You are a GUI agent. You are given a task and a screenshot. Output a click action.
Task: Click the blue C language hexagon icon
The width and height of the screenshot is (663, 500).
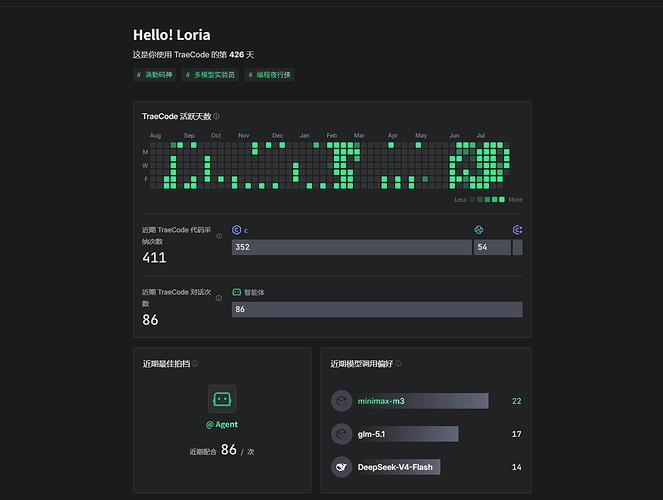pos(236,230)
